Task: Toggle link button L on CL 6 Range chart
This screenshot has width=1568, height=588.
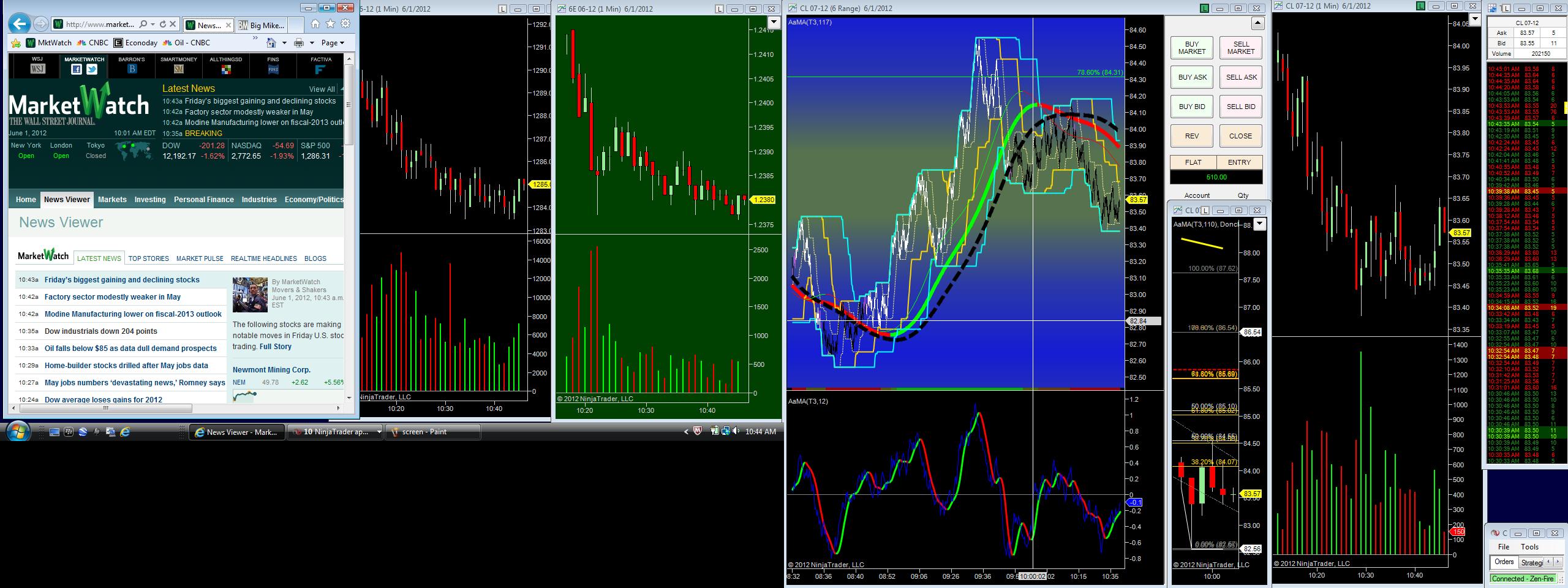Action: pyautogui.click(x=1205, y=9)
